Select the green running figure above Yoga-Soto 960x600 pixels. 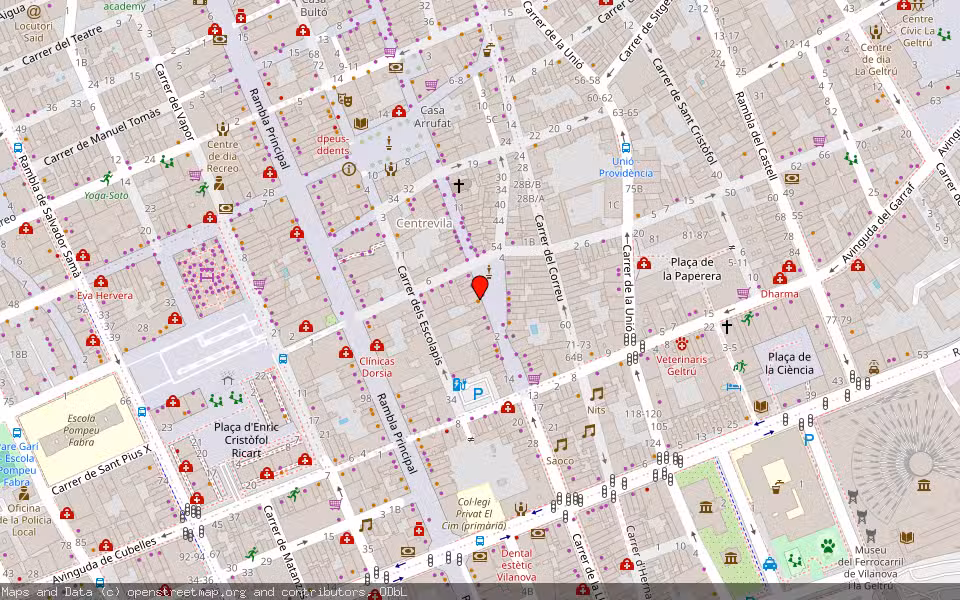click(x=107, y=178)
